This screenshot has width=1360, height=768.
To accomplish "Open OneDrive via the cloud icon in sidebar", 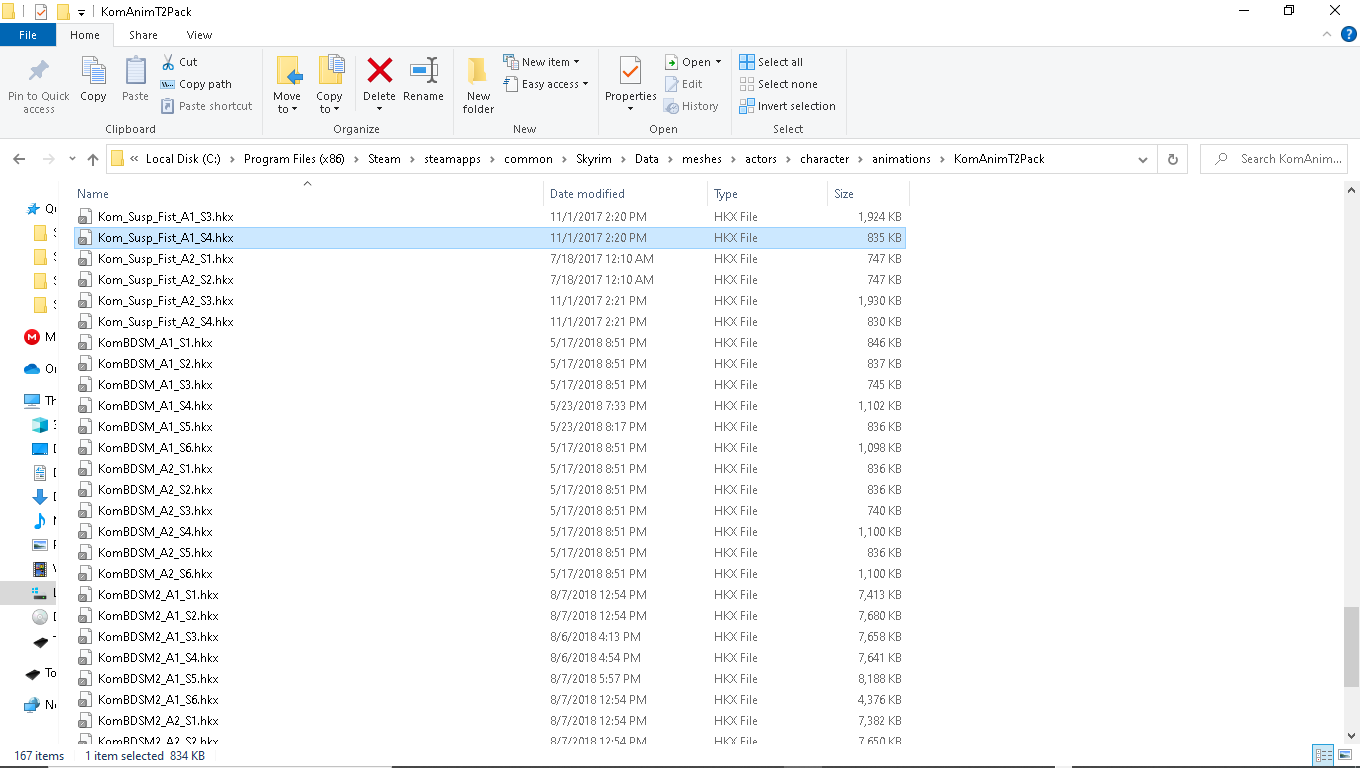I will pyautogui.click(x=32, y=369).
